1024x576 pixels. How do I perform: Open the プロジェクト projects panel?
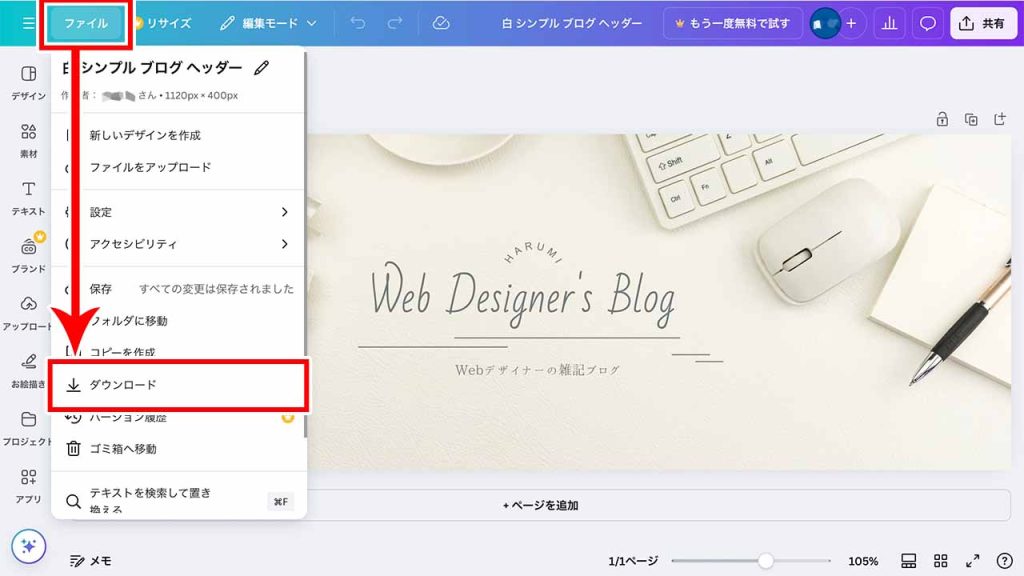point(27,428)
